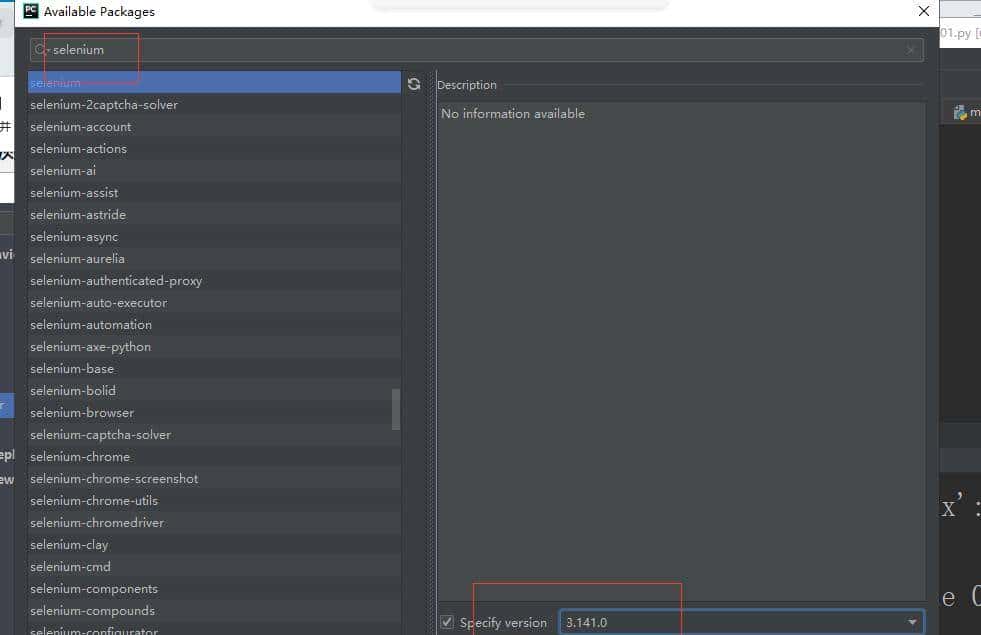The height and width of the screenshot is (635, 981).
Task: Toggle the Specify version checkbox
Action: pos(447,622)
